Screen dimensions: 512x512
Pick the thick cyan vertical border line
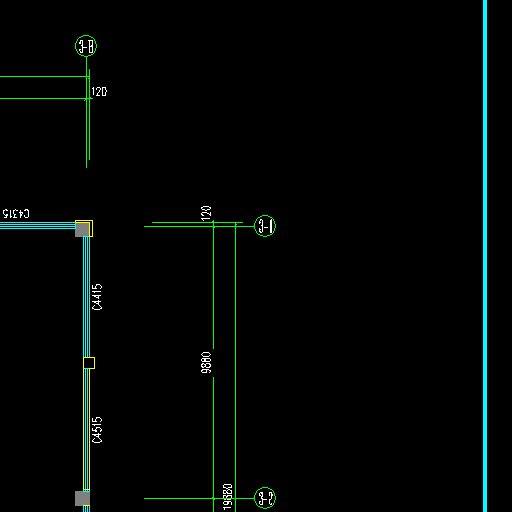(x=485, y=256)
